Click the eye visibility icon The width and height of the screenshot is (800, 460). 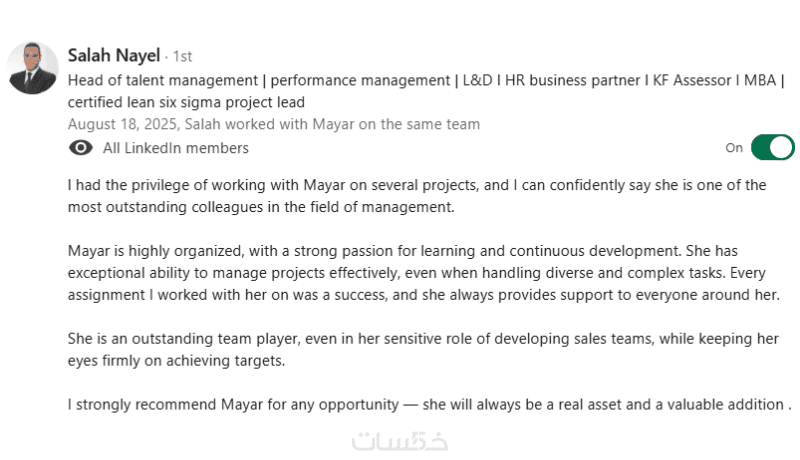(x=81, y=148)
